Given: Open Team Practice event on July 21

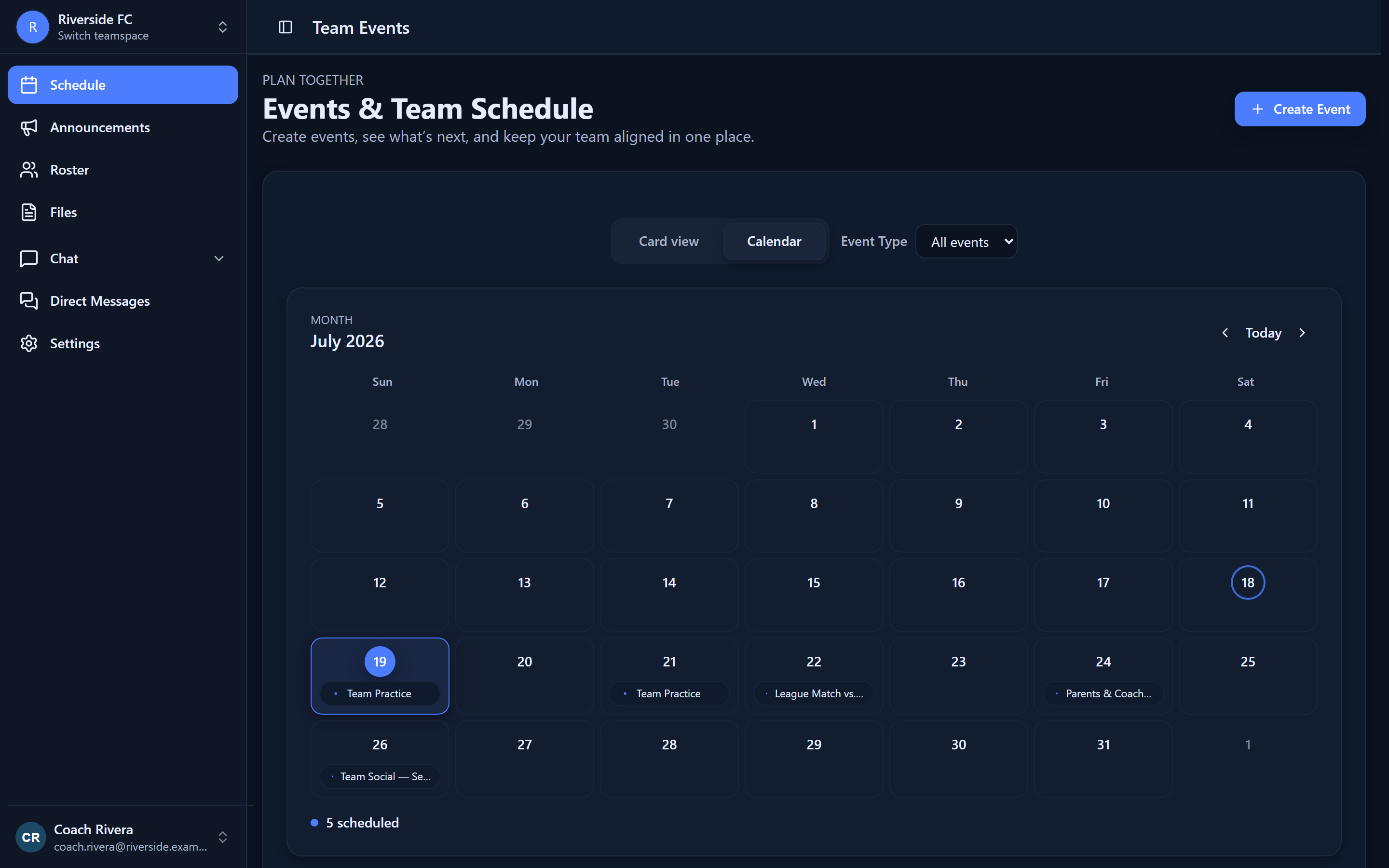Looking at the screenshot, I should click(668, 693).
